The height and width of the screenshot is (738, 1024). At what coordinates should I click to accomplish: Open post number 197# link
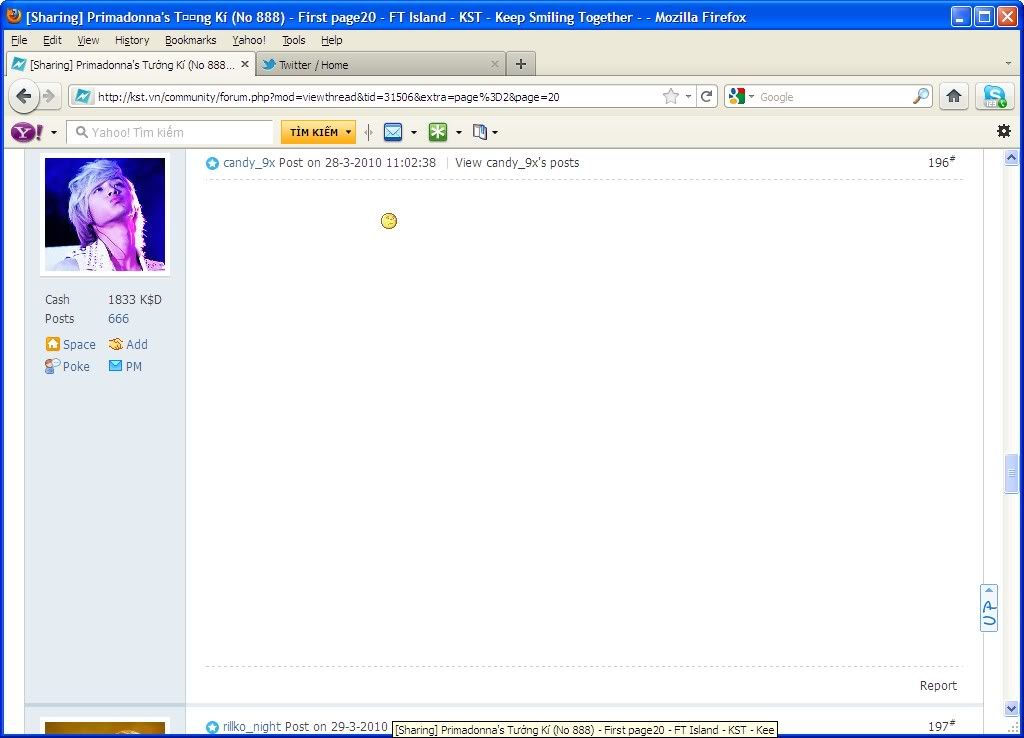click(941, 726)
